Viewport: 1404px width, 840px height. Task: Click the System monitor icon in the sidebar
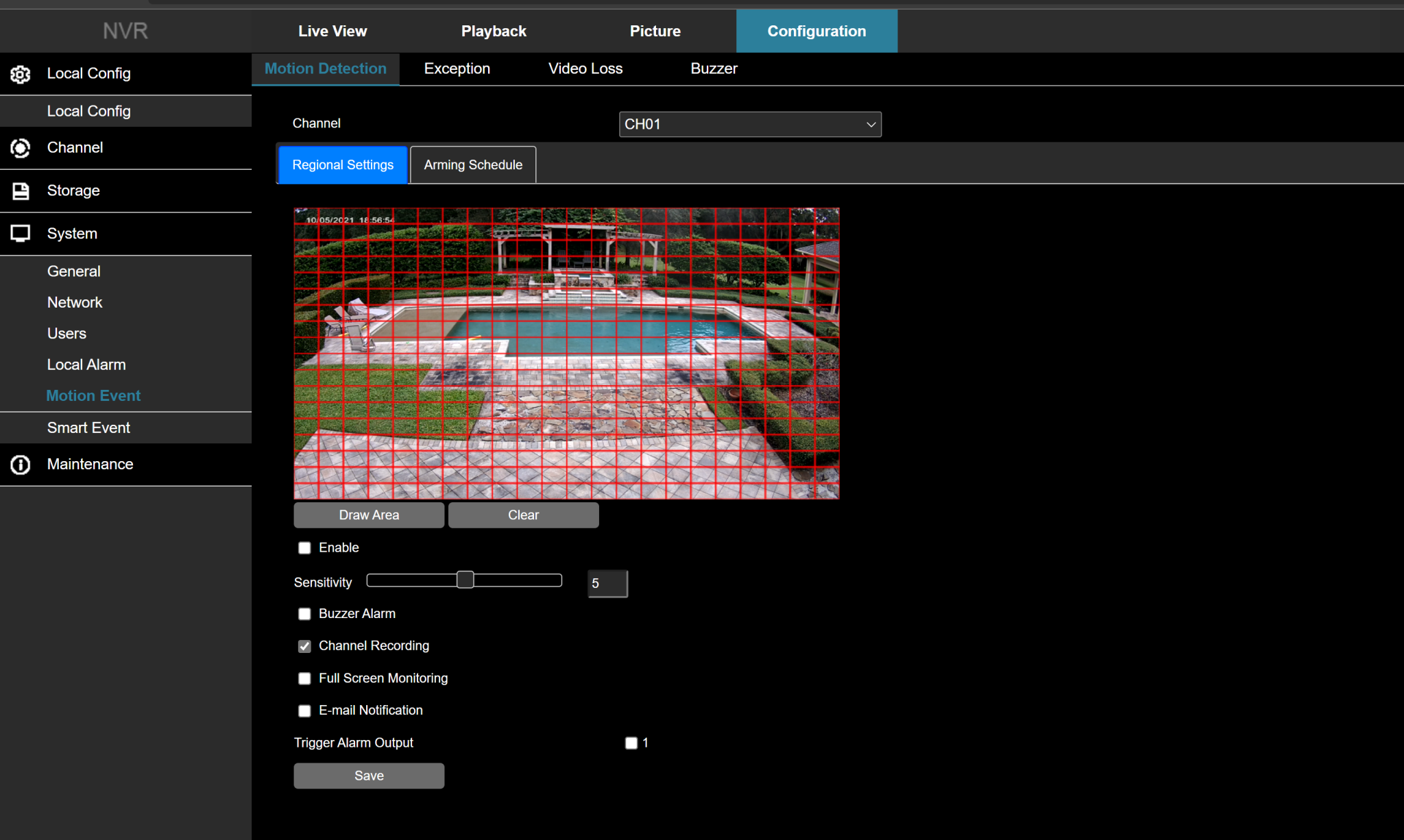point(21,233)
